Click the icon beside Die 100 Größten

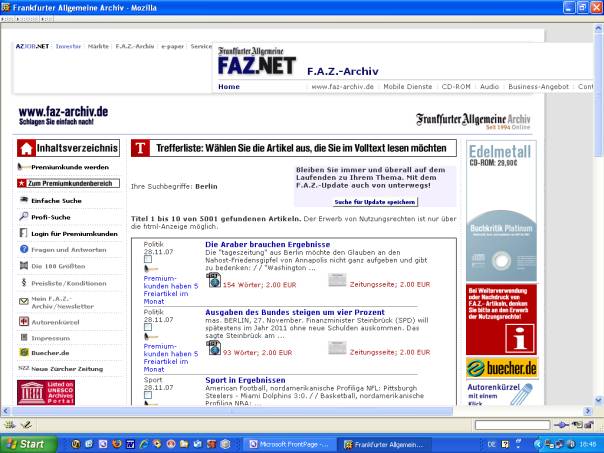click(24, 266)
